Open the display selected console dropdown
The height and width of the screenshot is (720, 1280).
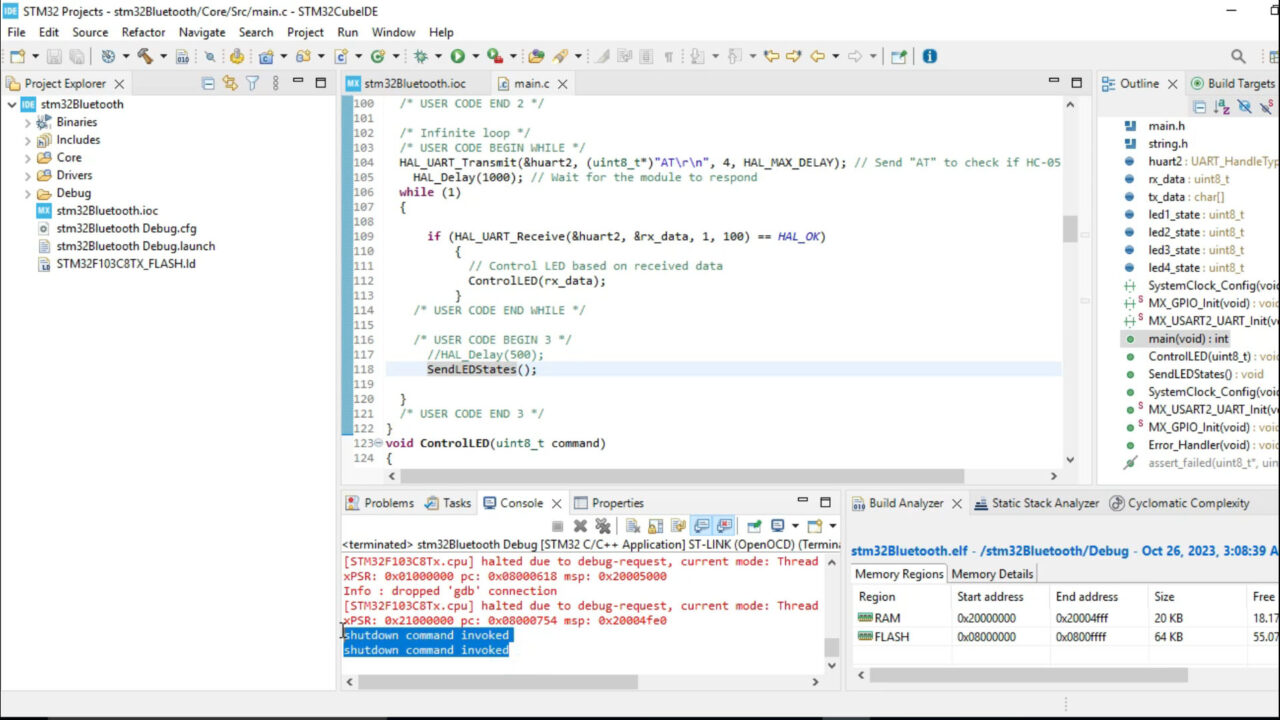coord(795,526)
